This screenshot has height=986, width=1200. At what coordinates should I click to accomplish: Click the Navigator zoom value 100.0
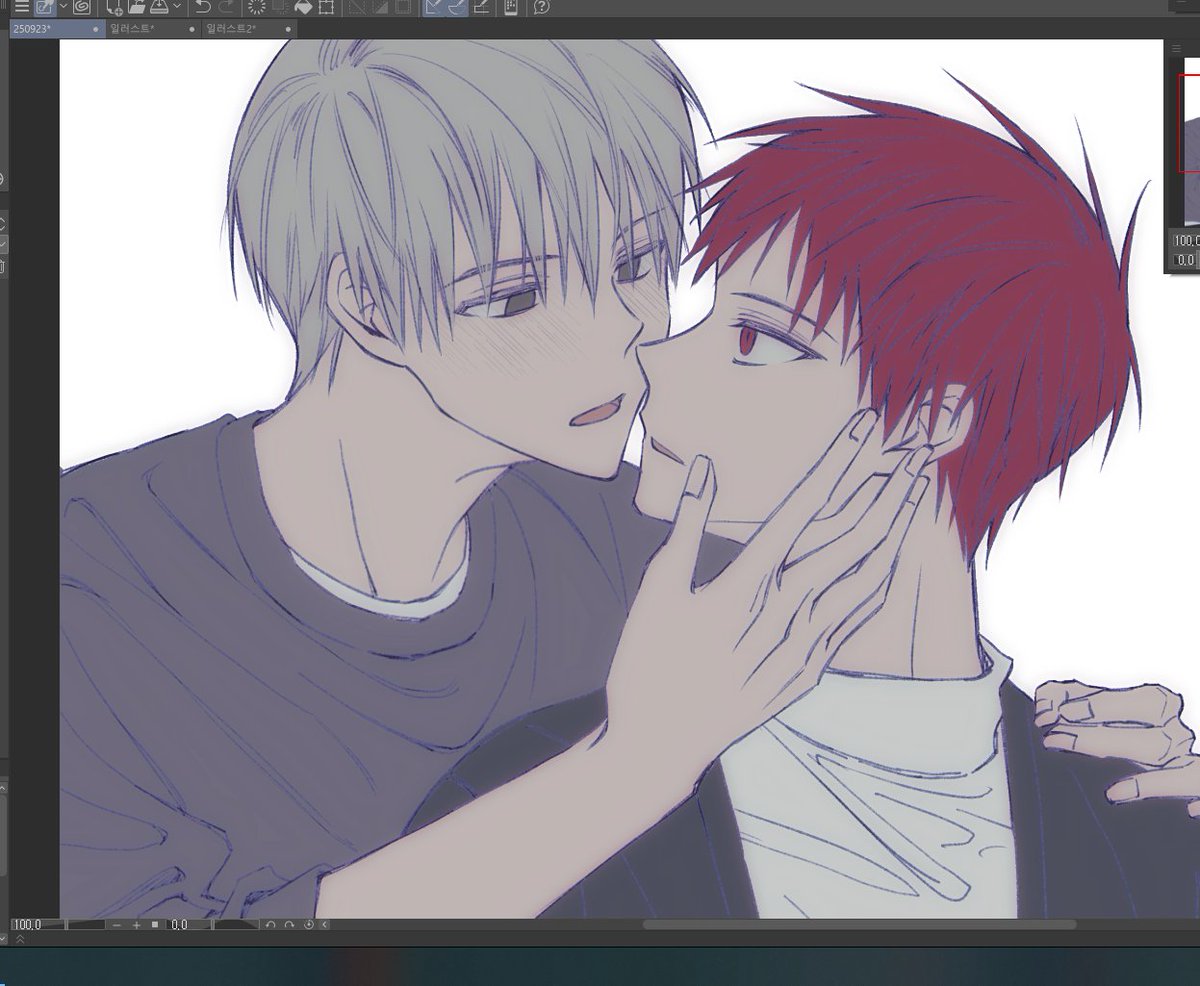1186,240
